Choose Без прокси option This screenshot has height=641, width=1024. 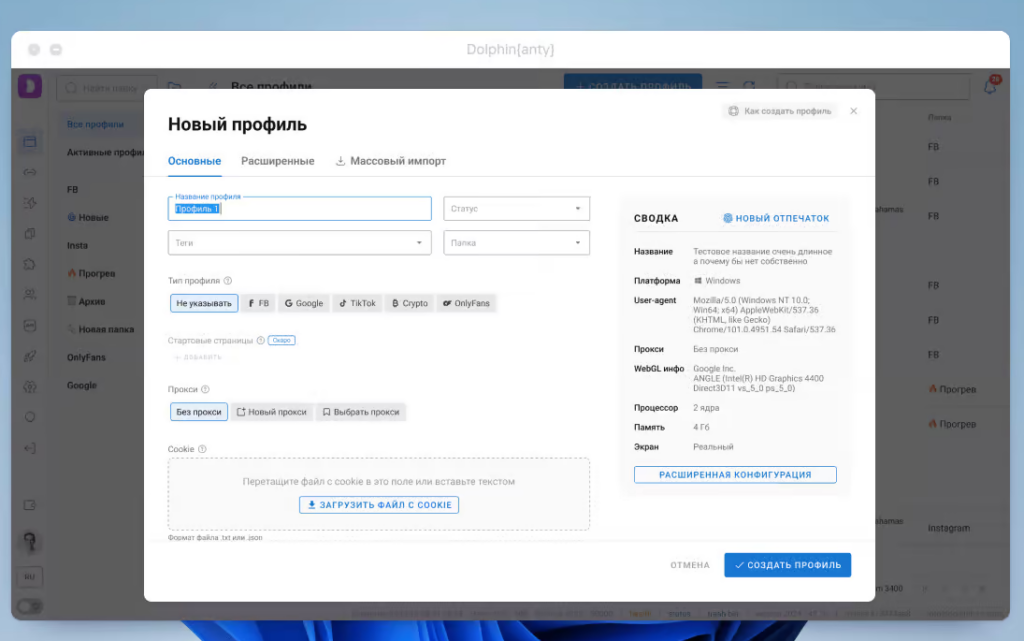(199, 412)
